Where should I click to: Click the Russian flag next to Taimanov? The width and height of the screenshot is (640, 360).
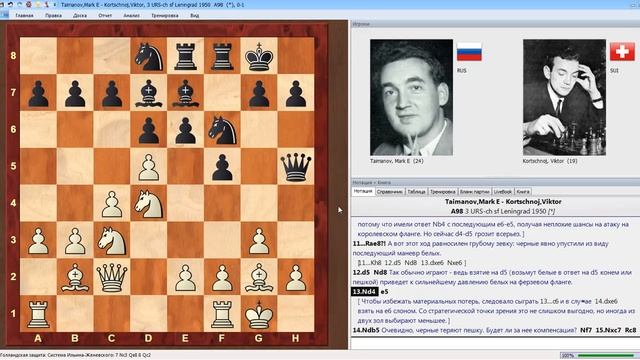tap(469, 52)
